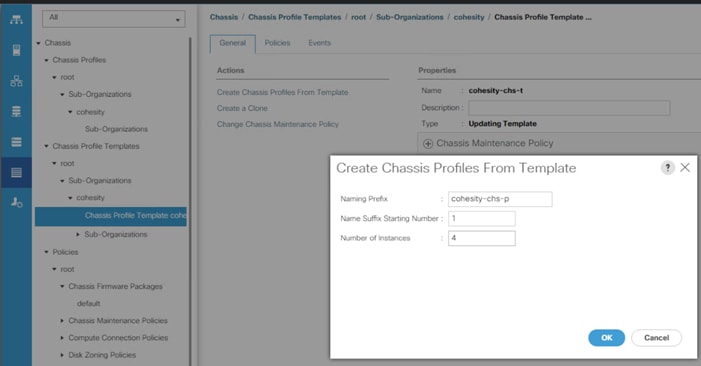Image resolution: width=701 pixels, height=366 pixels.
Task: Click root in the breadcrumb
Action: point(359,17)
